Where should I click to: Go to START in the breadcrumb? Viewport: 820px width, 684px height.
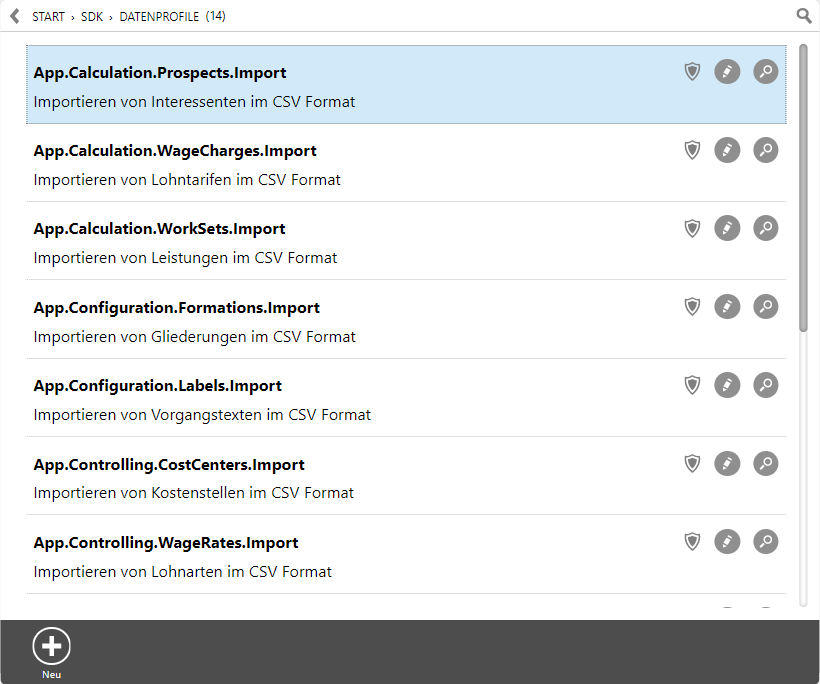(48, 17)
